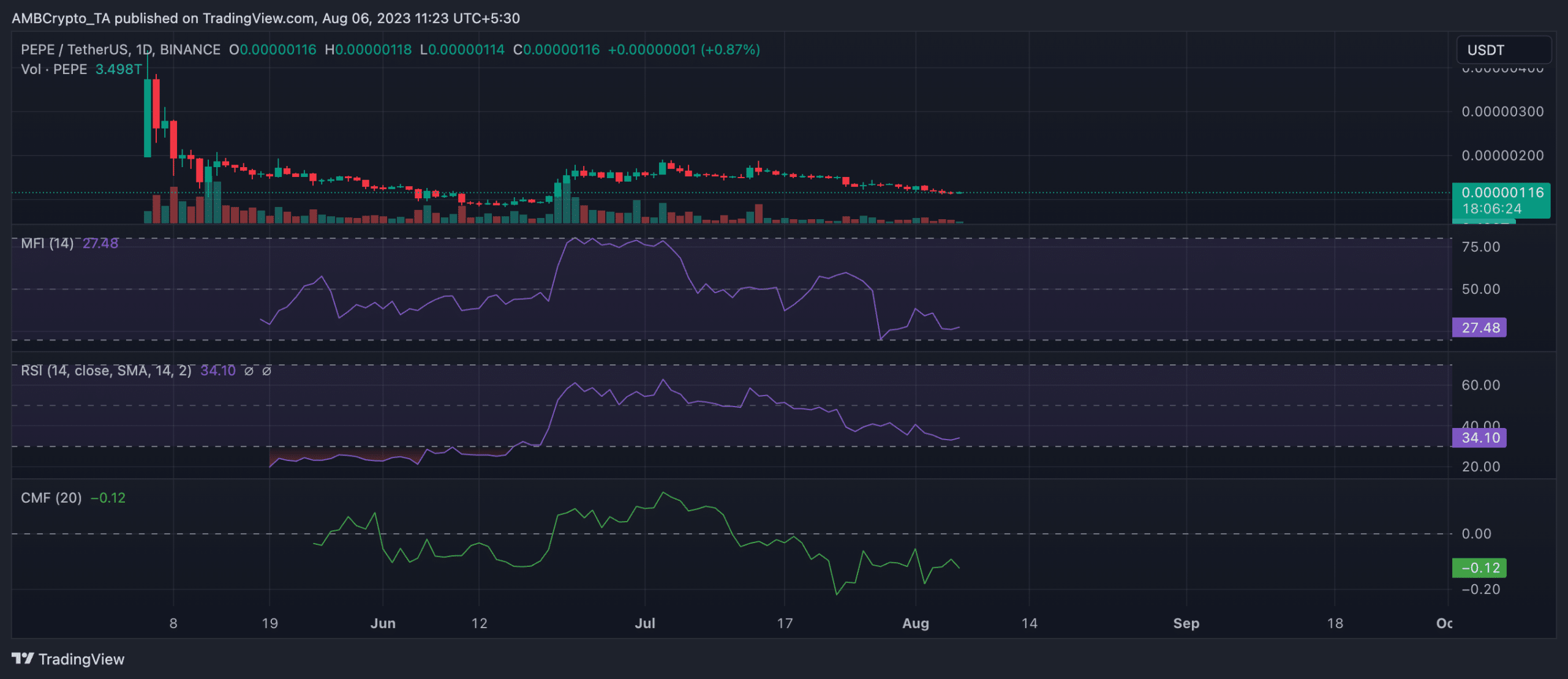
Task: Click the Vol · PEPE volume legend
Action: coord(54,69)
